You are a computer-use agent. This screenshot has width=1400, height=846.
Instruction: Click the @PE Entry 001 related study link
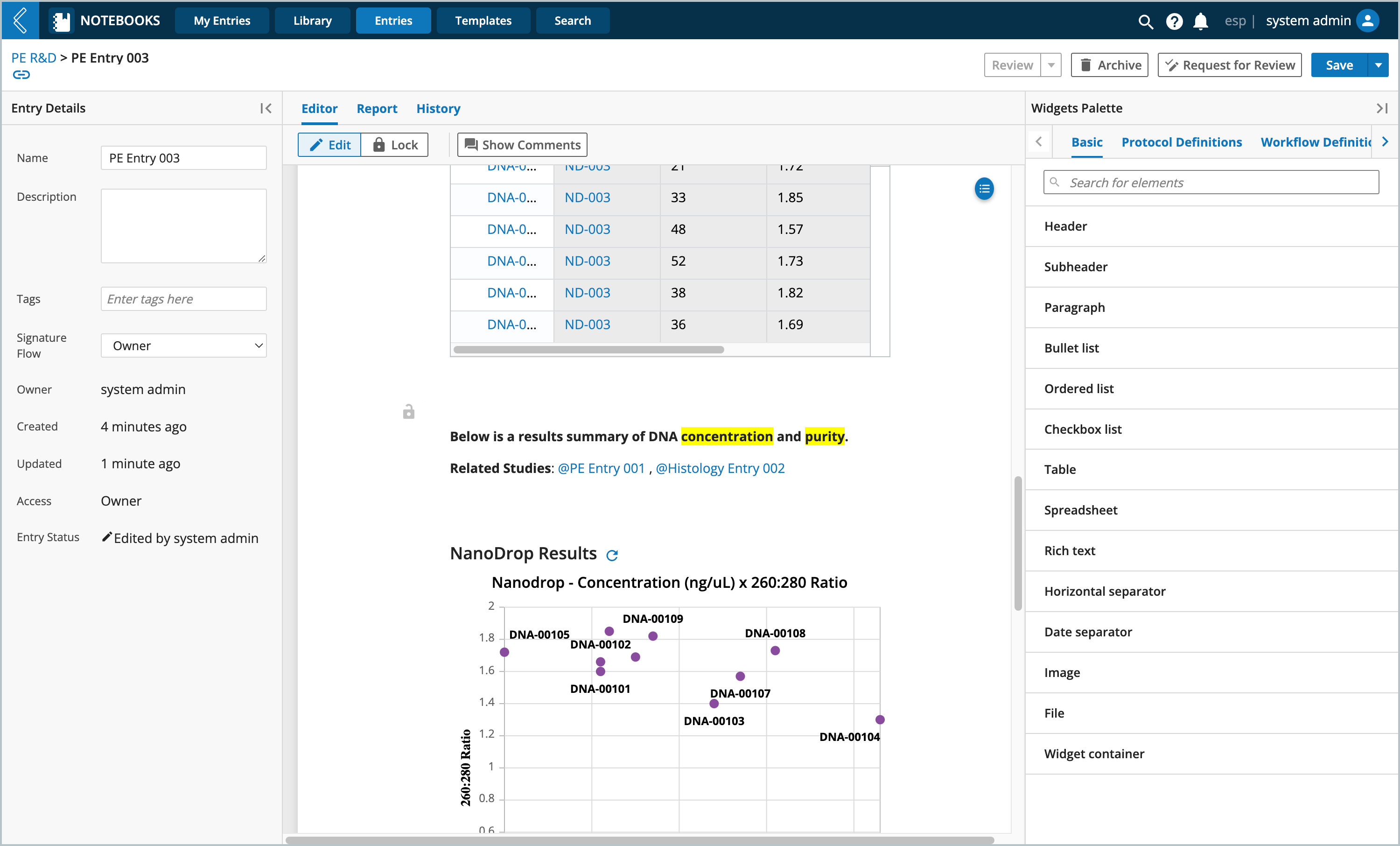(x=600, y=467)
